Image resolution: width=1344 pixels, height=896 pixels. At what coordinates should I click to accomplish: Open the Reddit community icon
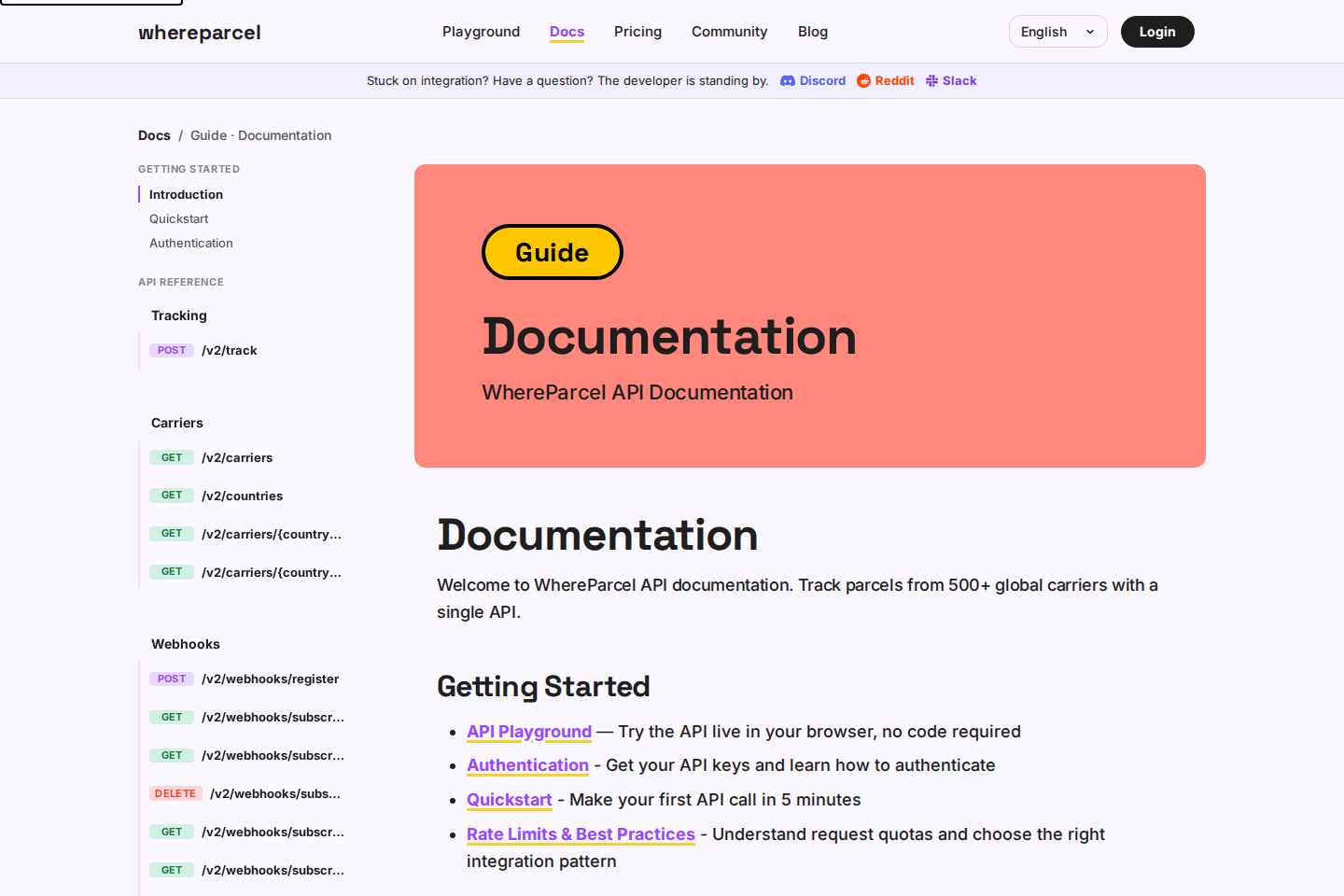click(x=863, y=81)
